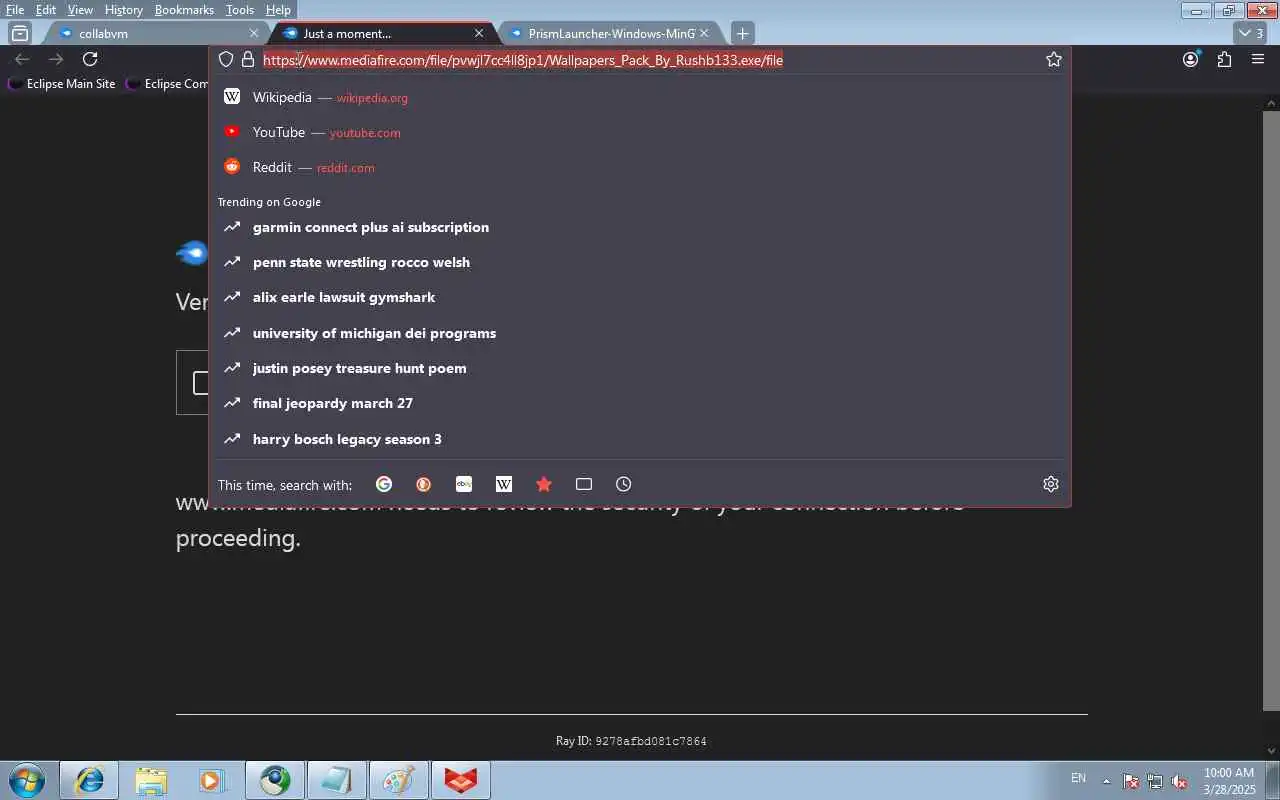The height and width of the screenshot is (800, 1280).
Task: Open Eclipse Main Site bookmark
Action: 61,84
